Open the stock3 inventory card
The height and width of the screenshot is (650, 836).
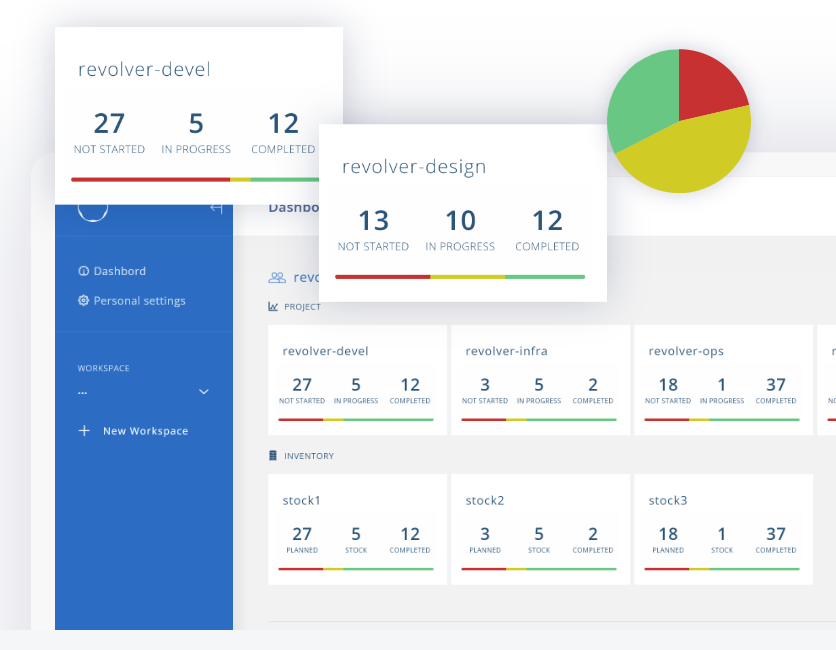[723, 529]
